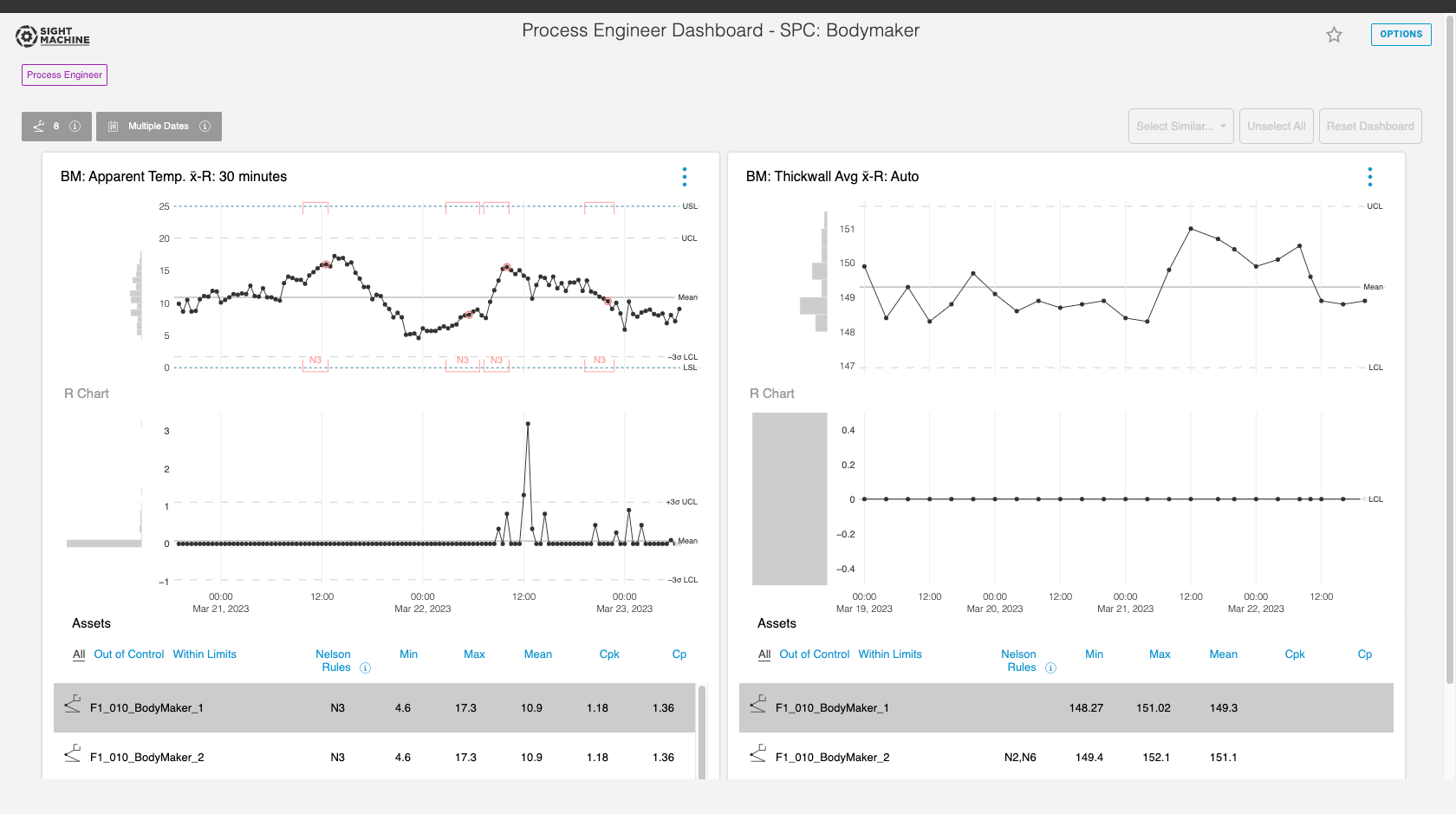This screenshot has width=1456, height=814.
Task: Sort left table by Cpk column
Action: (x=609, y=654)
